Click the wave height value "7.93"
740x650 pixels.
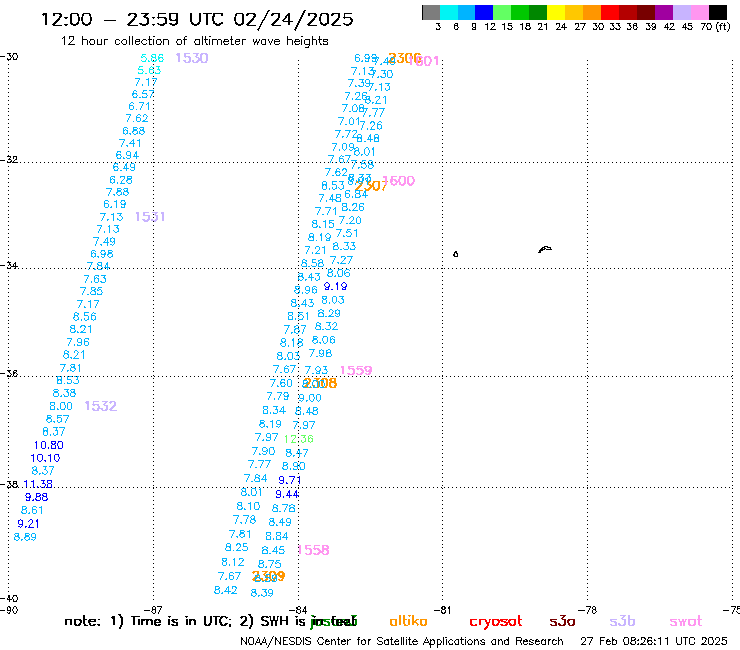tap(316, 371)
